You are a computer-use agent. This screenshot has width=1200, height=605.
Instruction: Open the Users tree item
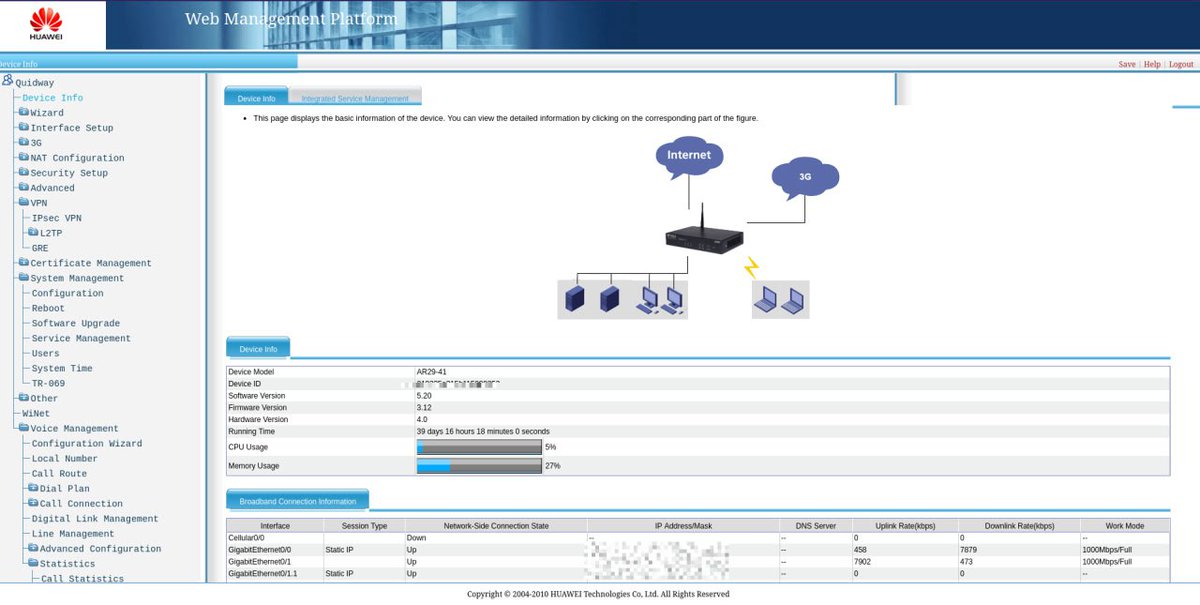(45, 353)
